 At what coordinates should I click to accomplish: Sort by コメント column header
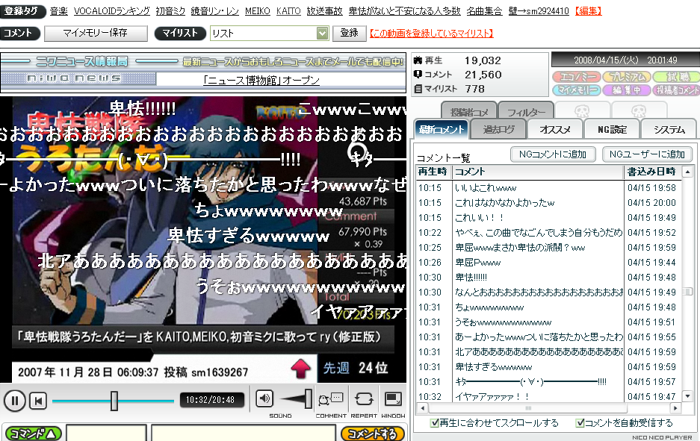coord(538,172)
